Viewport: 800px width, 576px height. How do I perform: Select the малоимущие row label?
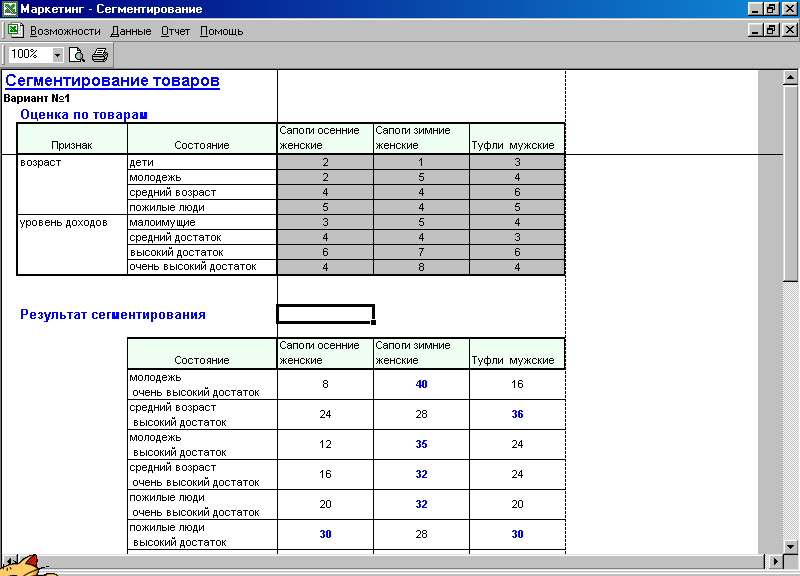tap(202, 222)
